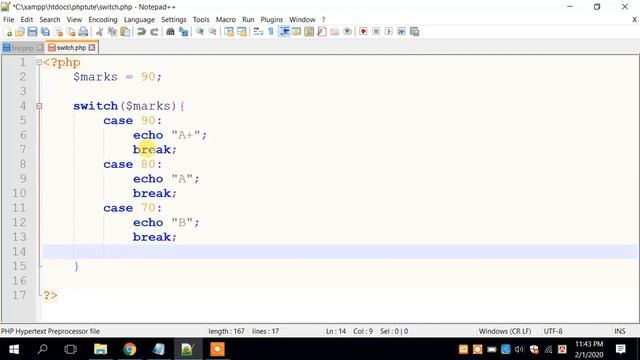Open the Tools menu
This screenshot has height=360, width=640.
point(201,20)
